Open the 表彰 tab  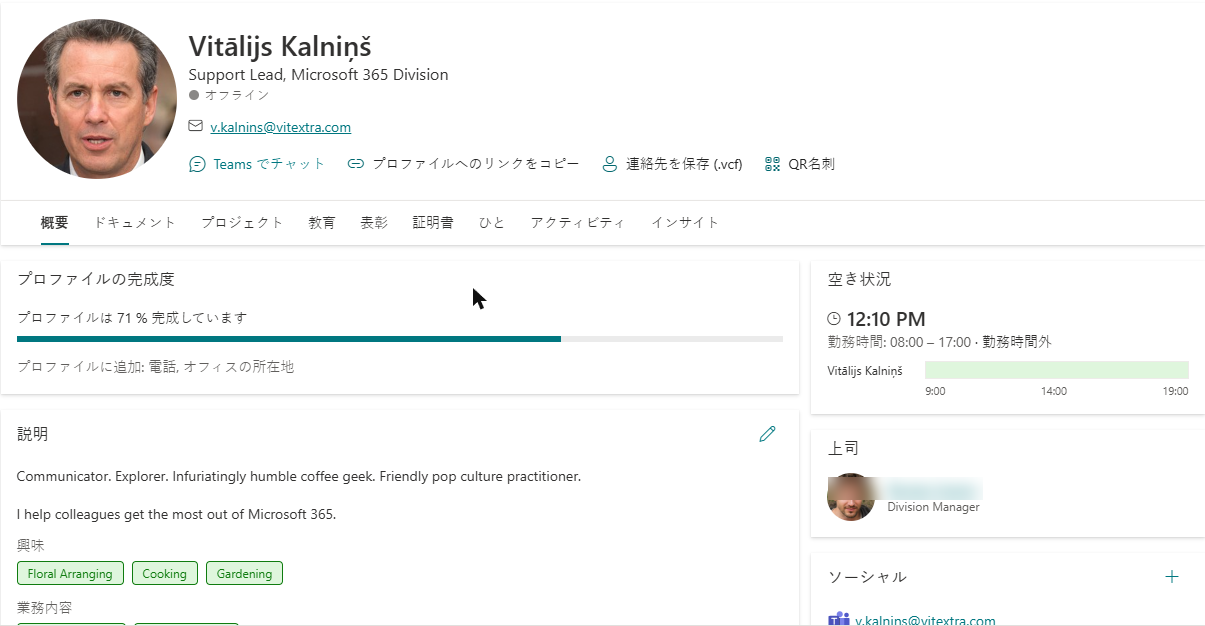click(x=374, y=223)
